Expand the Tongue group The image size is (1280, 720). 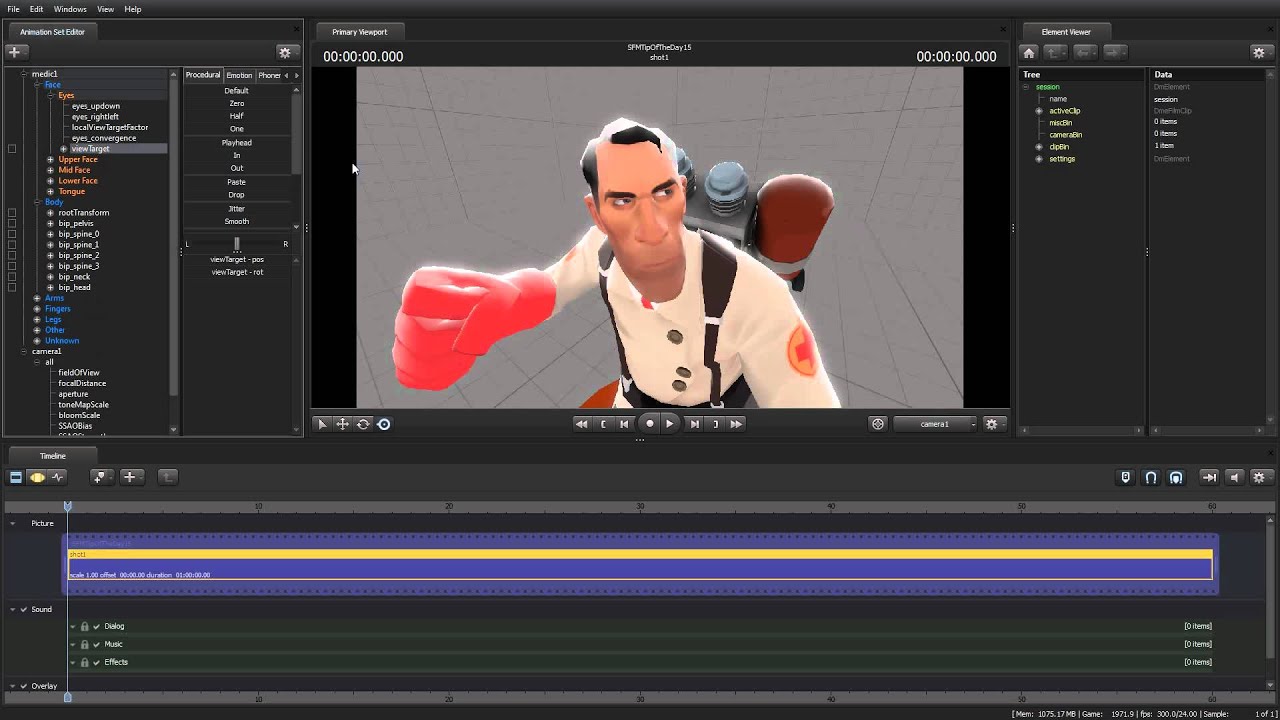50,192
